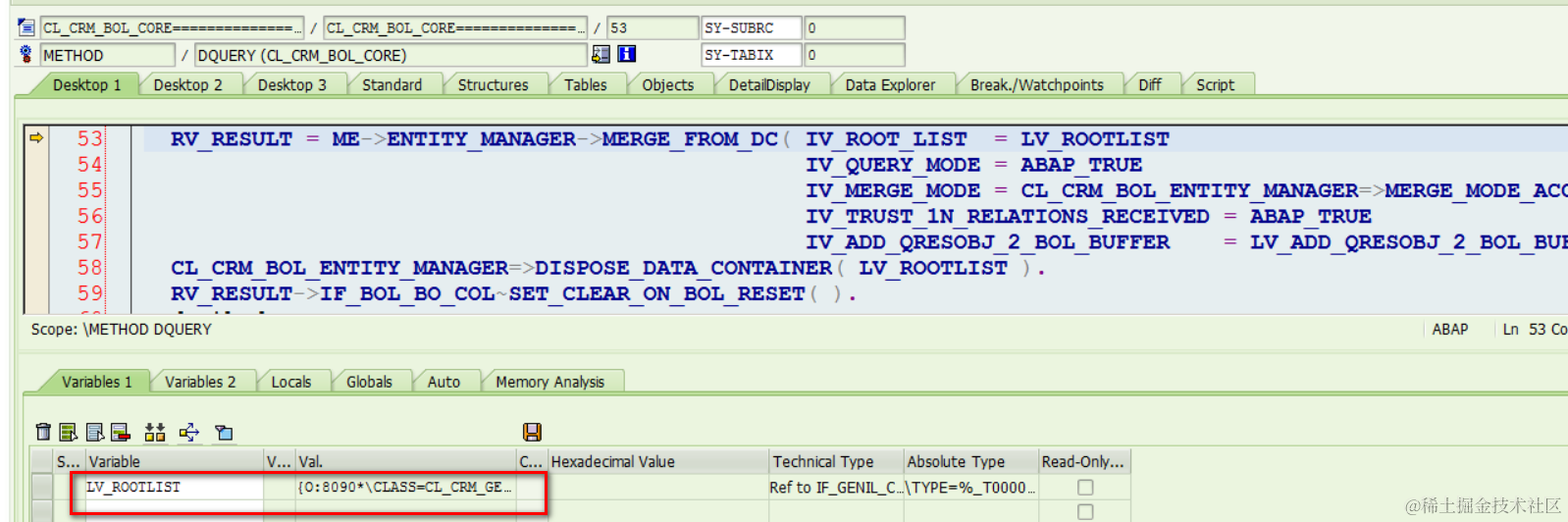Toggle Read-Only checkbox in empty second row

tap(1084, 511)
